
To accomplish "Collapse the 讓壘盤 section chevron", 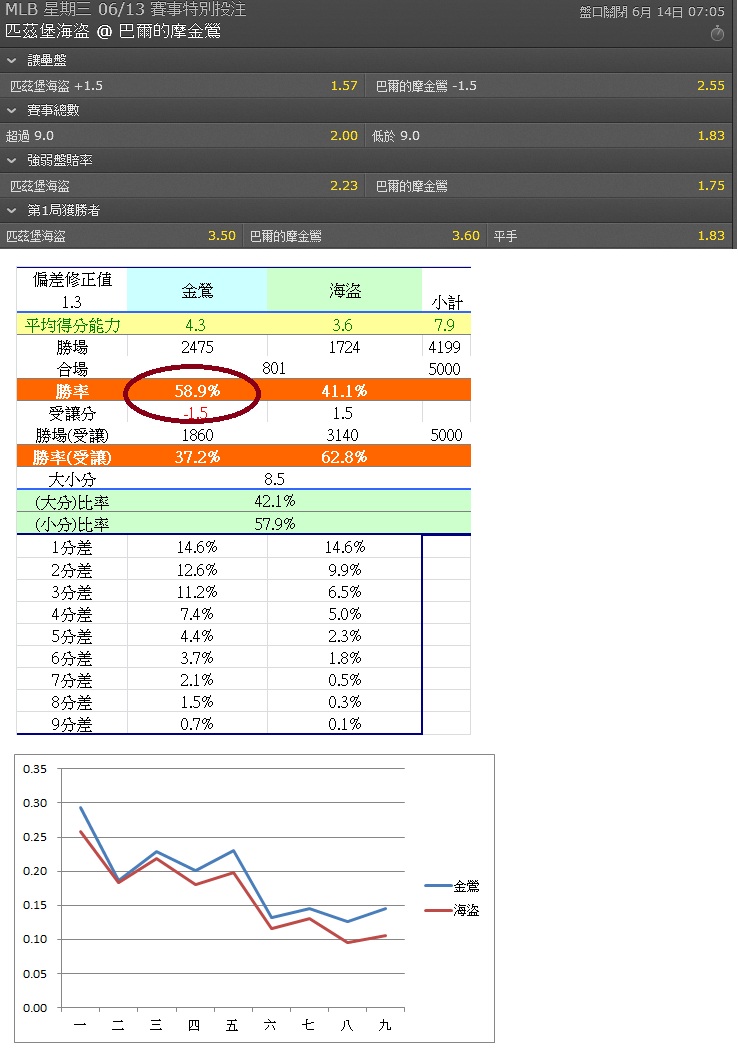I will pyautogui.click(x=11, y=60).
